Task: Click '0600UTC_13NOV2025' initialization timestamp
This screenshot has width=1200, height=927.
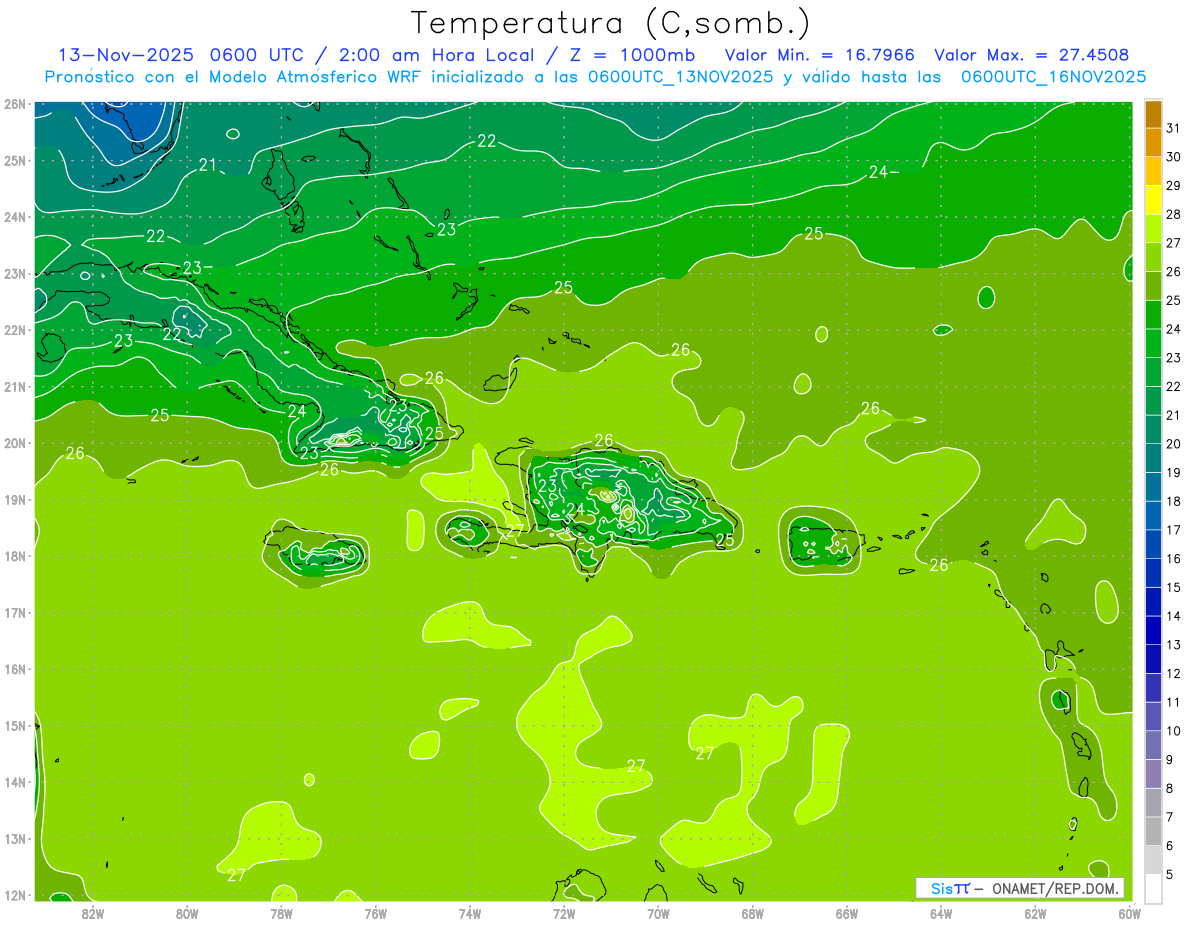Action: tap(680, 77)
